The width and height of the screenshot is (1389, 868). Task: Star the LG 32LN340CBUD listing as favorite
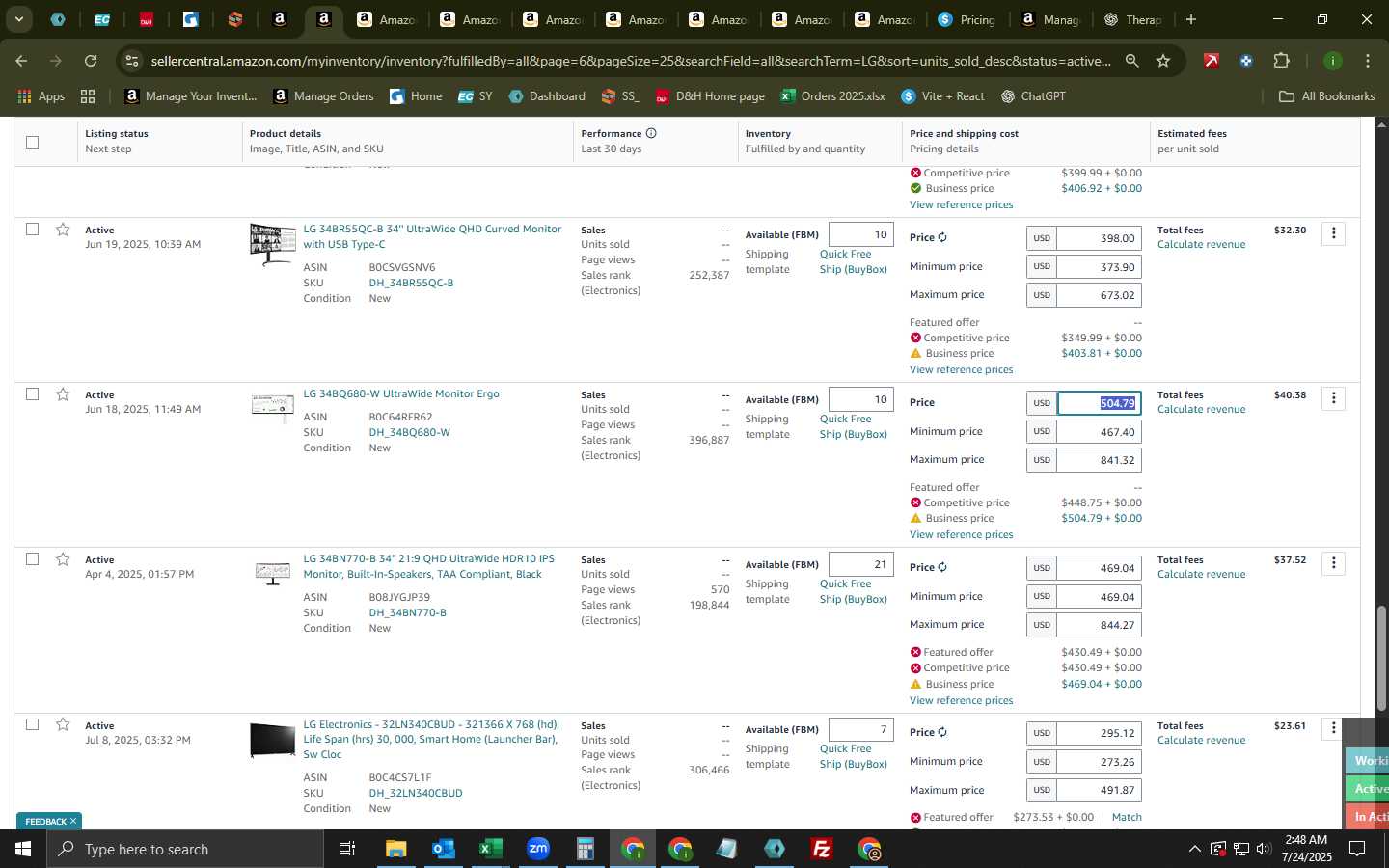pyautogui.click(x=63, y=724)
